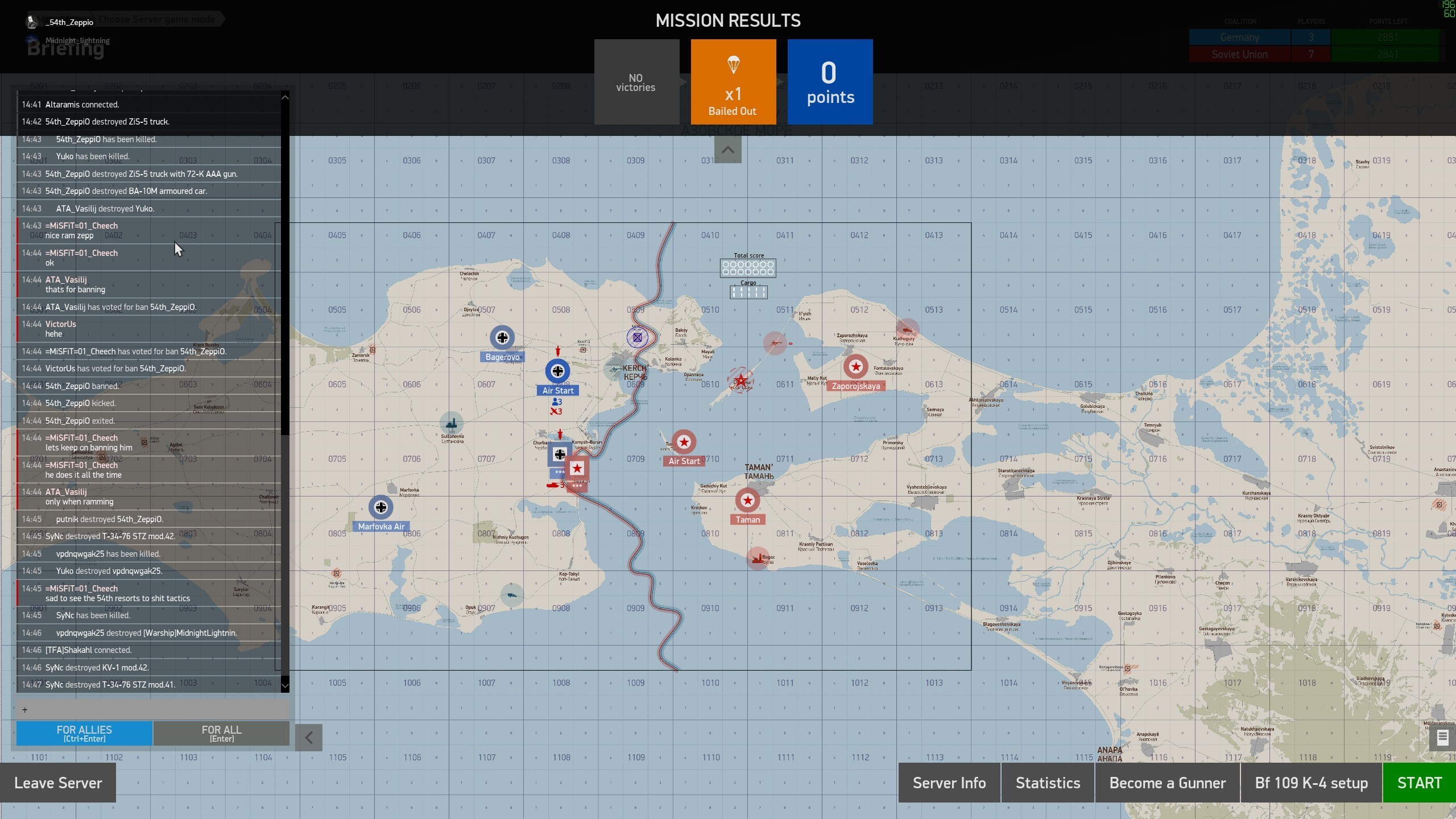This screenshot has height=819, width=1456.
Task: Click the Soviet Air Start icon
Action: 684,442
